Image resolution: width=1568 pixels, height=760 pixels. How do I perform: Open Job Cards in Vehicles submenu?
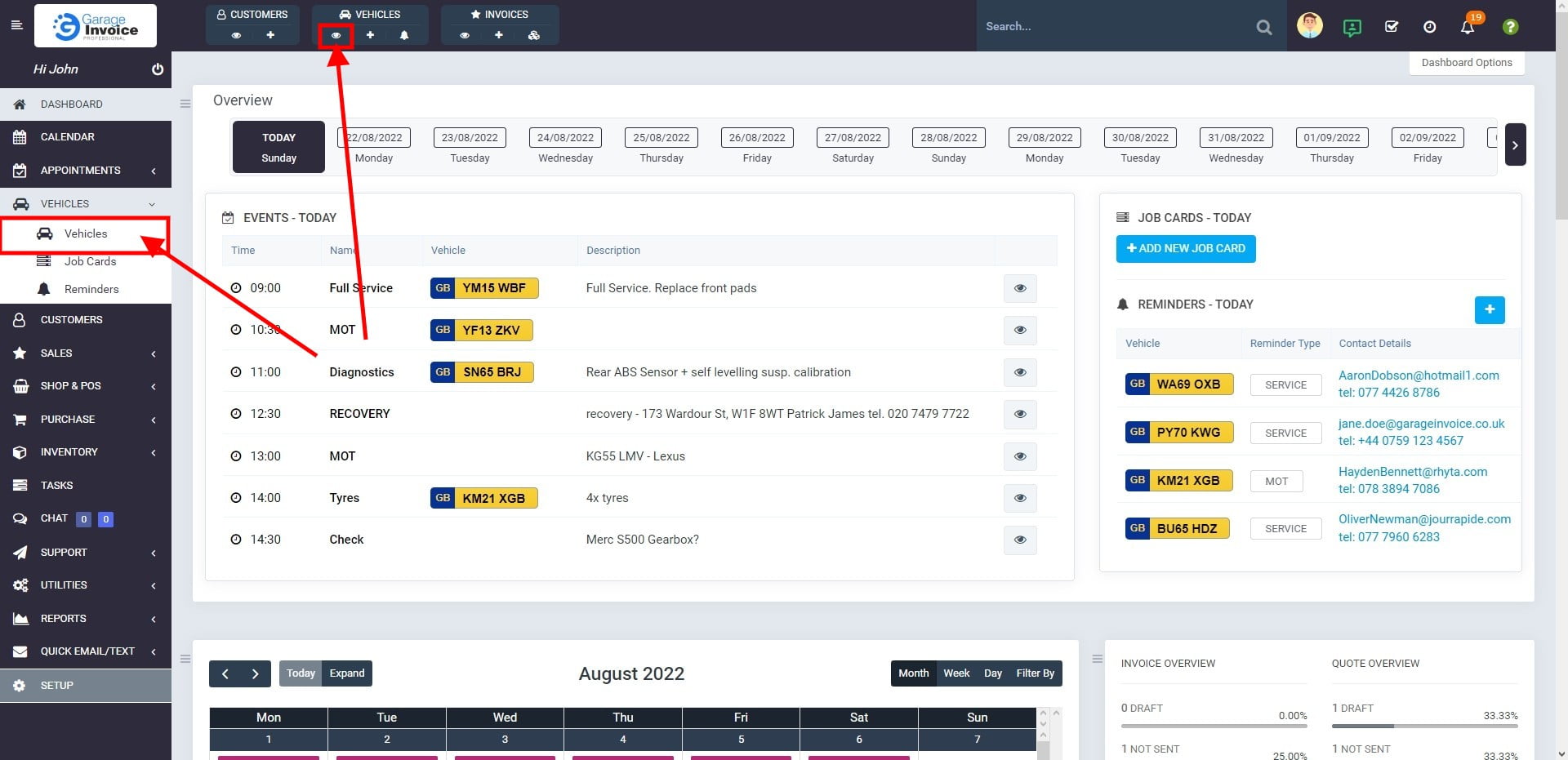coord(90,261)
